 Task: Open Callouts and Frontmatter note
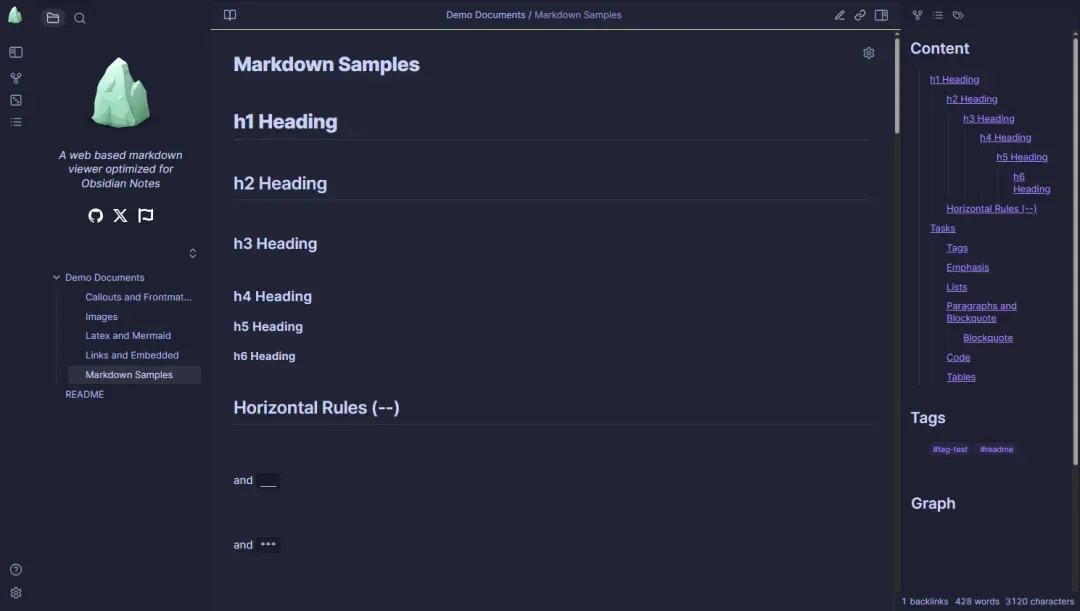click(138, 297)
